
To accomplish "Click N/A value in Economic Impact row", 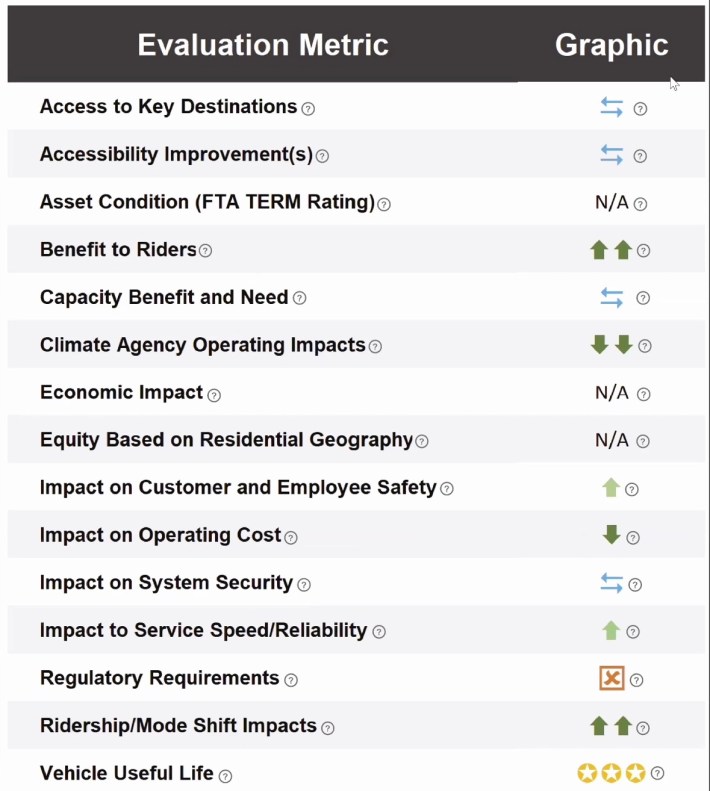I will point(611,393).
